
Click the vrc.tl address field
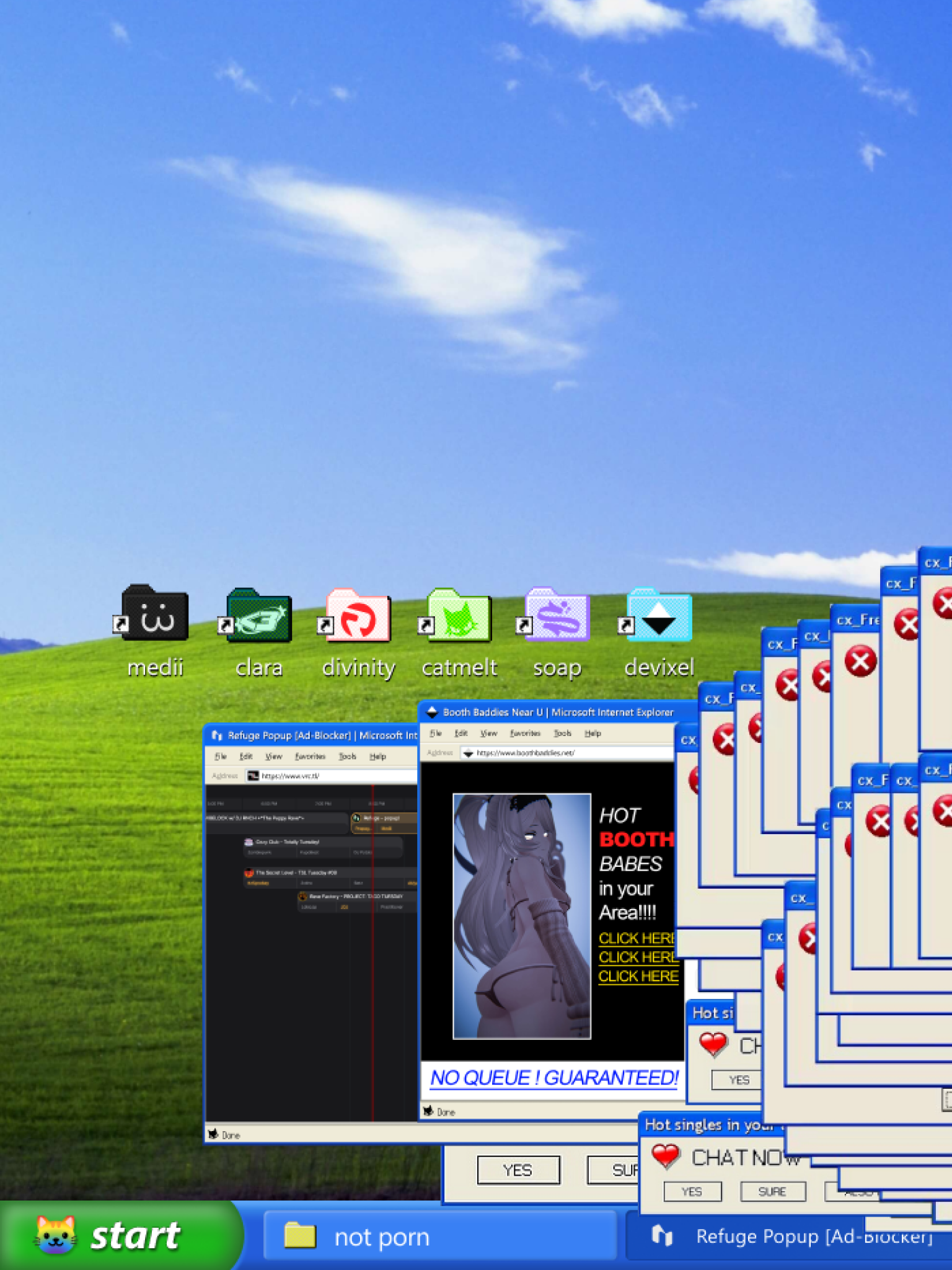click(331, 775)
